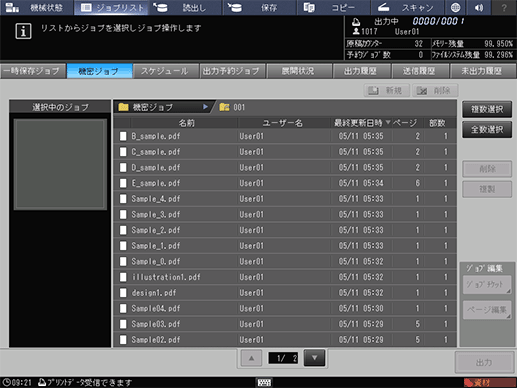
Task: Open the スケジュール tab
Action: (x=165, y=71)
